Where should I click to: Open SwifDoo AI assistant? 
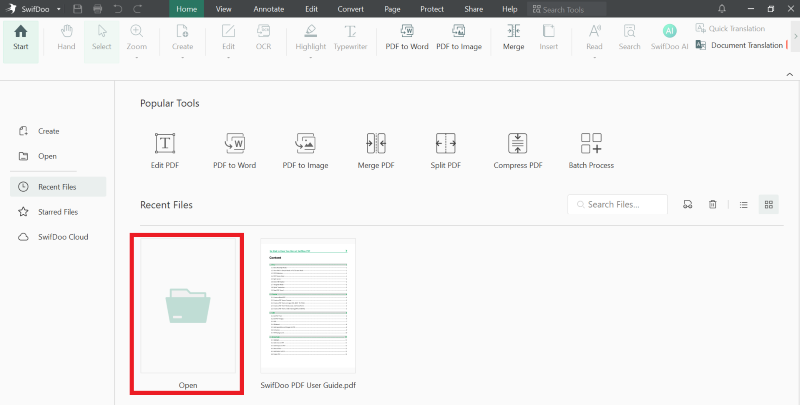[669, 38]
